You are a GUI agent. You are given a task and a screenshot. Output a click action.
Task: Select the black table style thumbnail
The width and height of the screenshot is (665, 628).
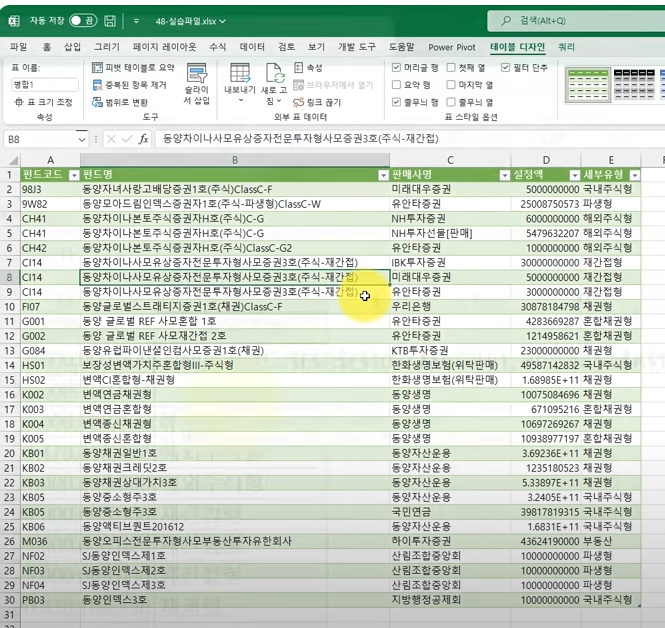[x=634, y=85]
